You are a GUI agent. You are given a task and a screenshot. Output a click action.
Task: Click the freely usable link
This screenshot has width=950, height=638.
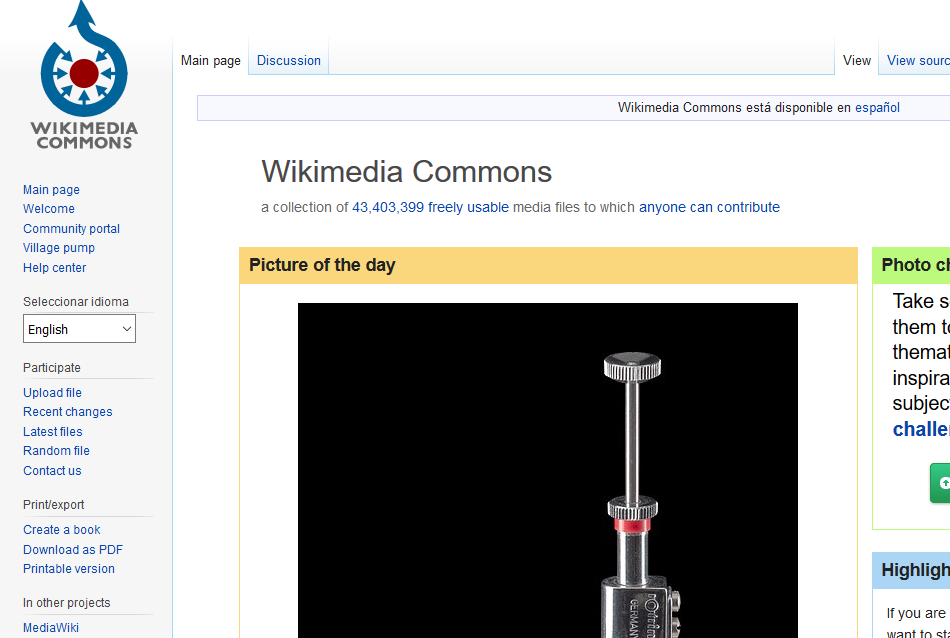[468, 207]
